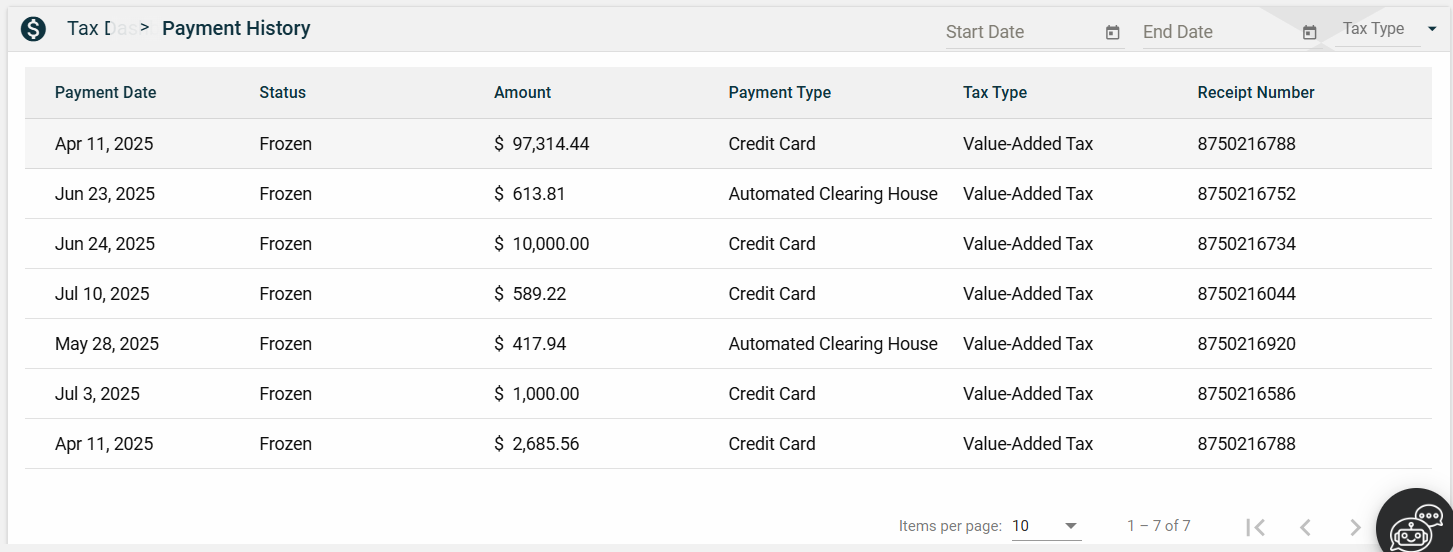Viewport: 1453px width, 552px height.
Task: Sort by Payment Date column header
Action: tap(105, 92)
